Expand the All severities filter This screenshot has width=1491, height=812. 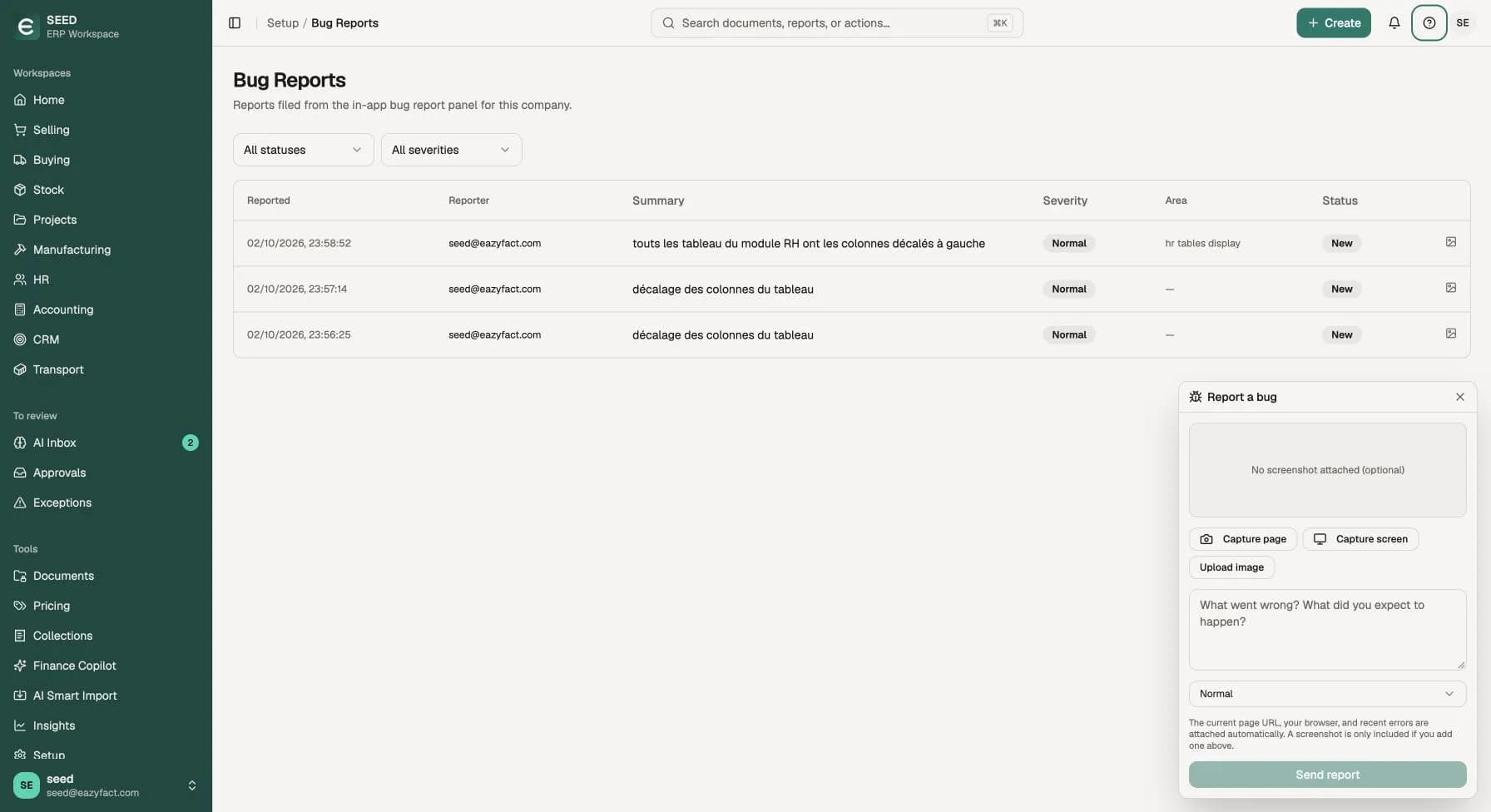click(x=452, y=150)
